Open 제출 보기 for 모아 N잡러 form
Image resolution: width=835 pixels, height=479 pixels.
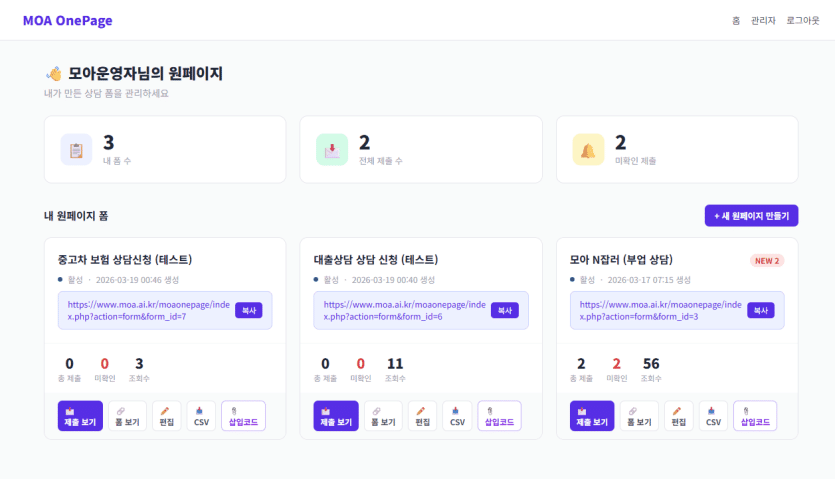(592, 415)
